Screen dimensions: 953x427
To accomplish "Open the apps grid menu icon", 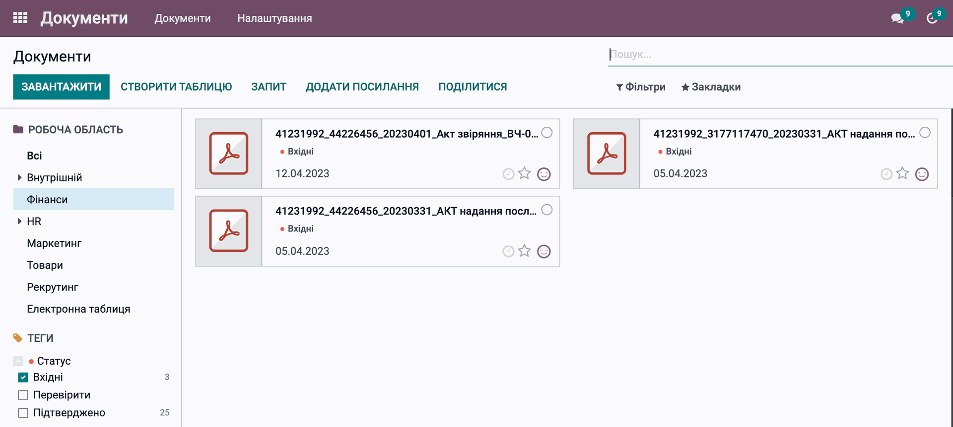I will (20, 18).
